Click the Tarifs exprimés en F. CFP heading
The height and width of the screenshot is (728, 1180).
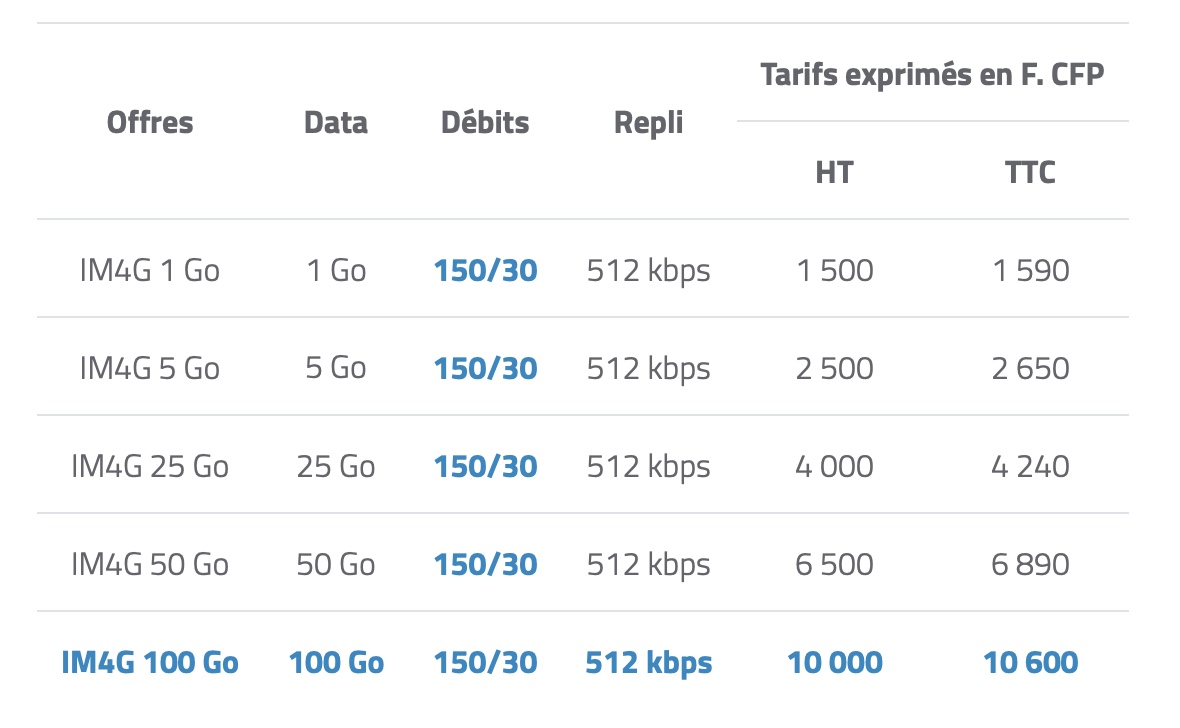coord(932,75)
